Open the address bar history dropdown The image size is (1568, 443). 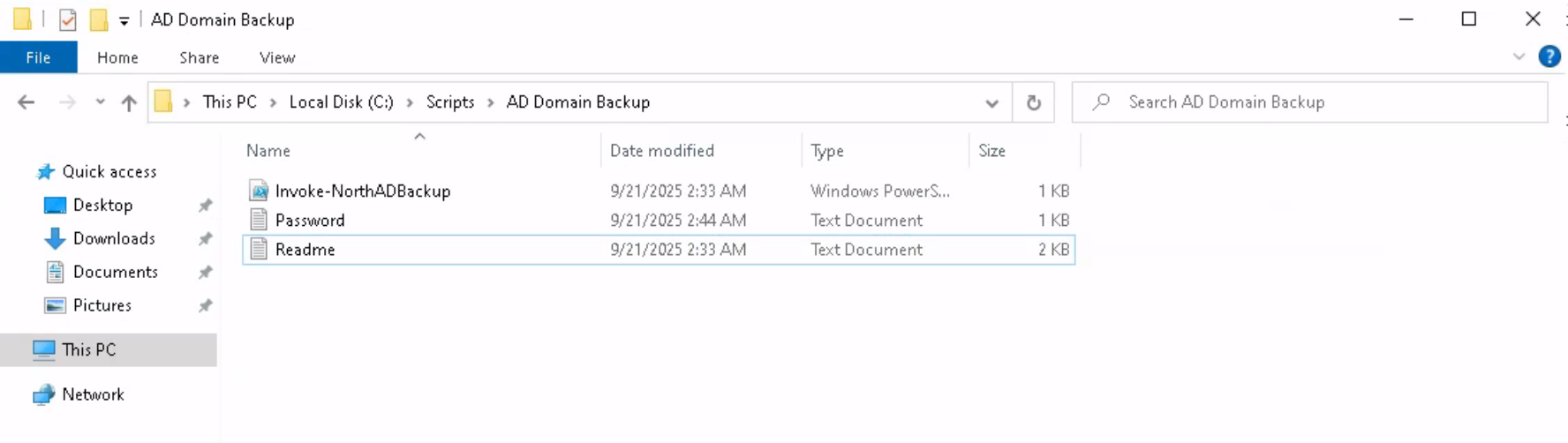pyautogui.click(x=991, y=102)
